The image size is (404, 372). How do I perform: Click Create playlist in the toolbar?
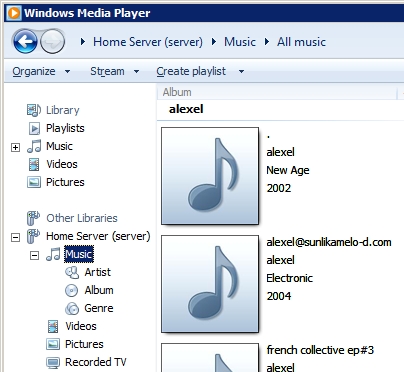pos(191,71)
